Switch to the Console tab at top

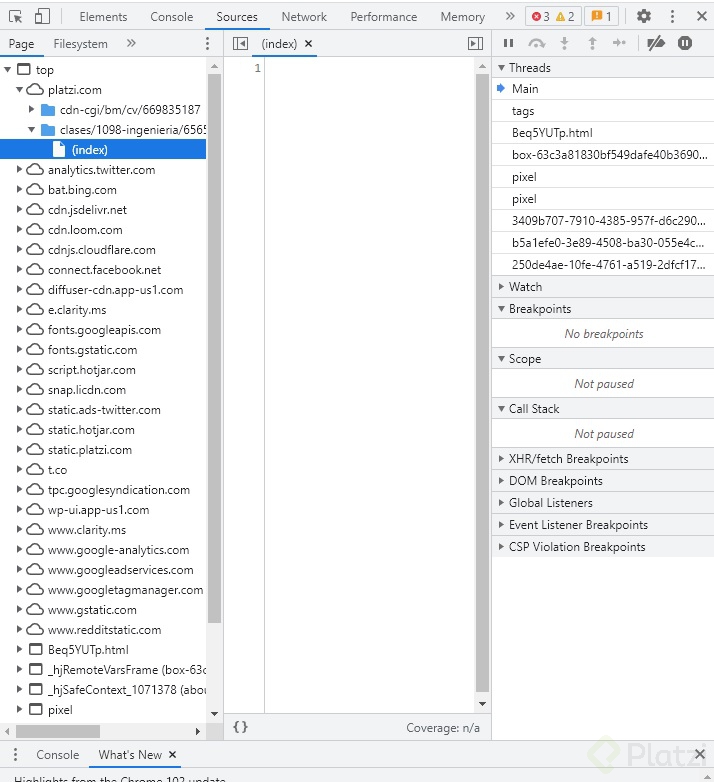[172, 16]
